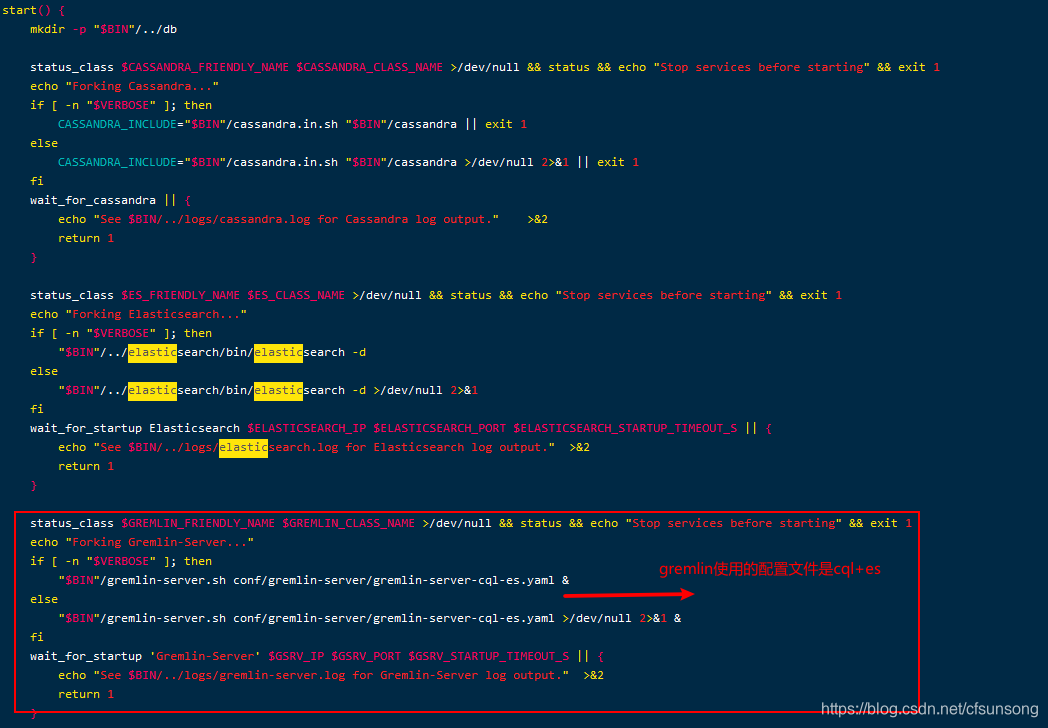Image resolution: width=1048 pixels, height=728 pixels.
Task: Select the $GREMLIN_FRIENDLY_NAME variable
Action: pyautogui.click(x=198, y=523)
